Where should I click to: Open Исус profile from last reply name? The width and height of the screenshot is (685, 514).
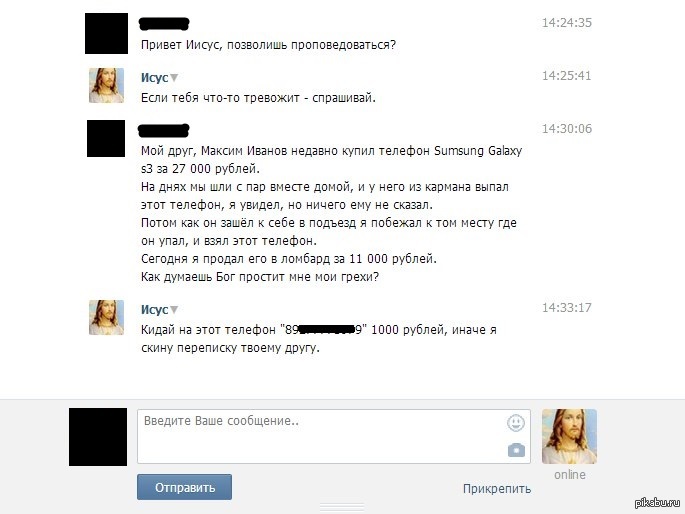(154, 309)
